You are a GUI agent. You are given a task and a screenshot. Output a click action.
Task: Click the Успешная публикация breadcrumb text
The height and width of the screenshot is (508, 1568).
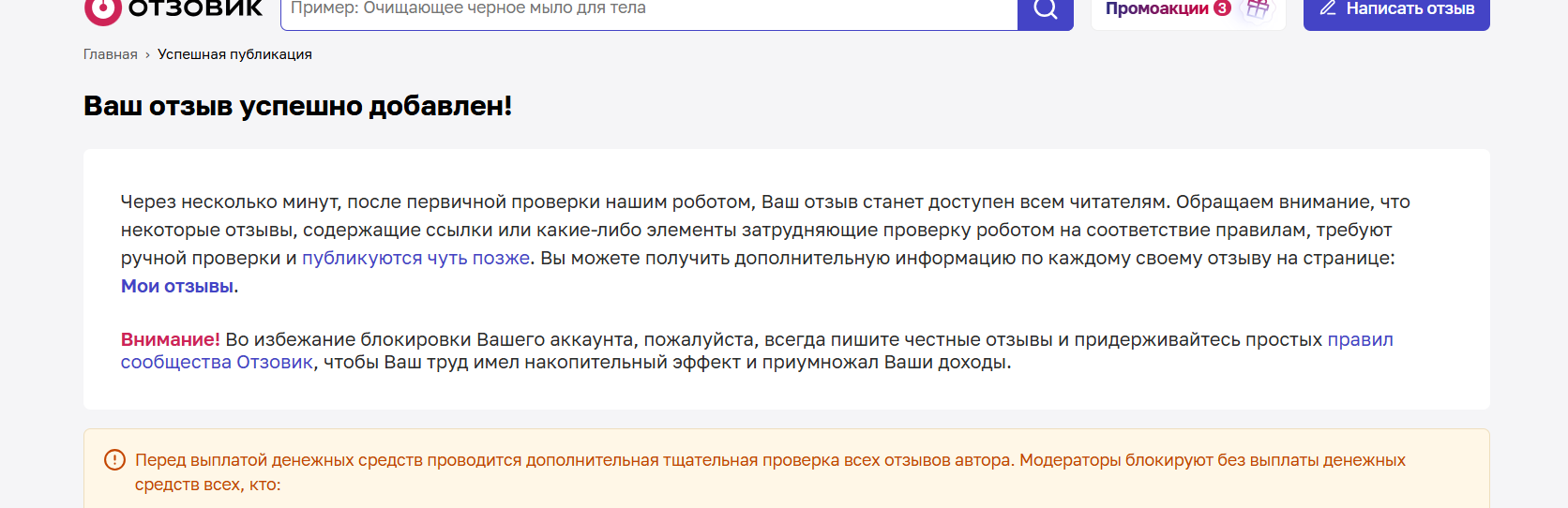(234, 54)
